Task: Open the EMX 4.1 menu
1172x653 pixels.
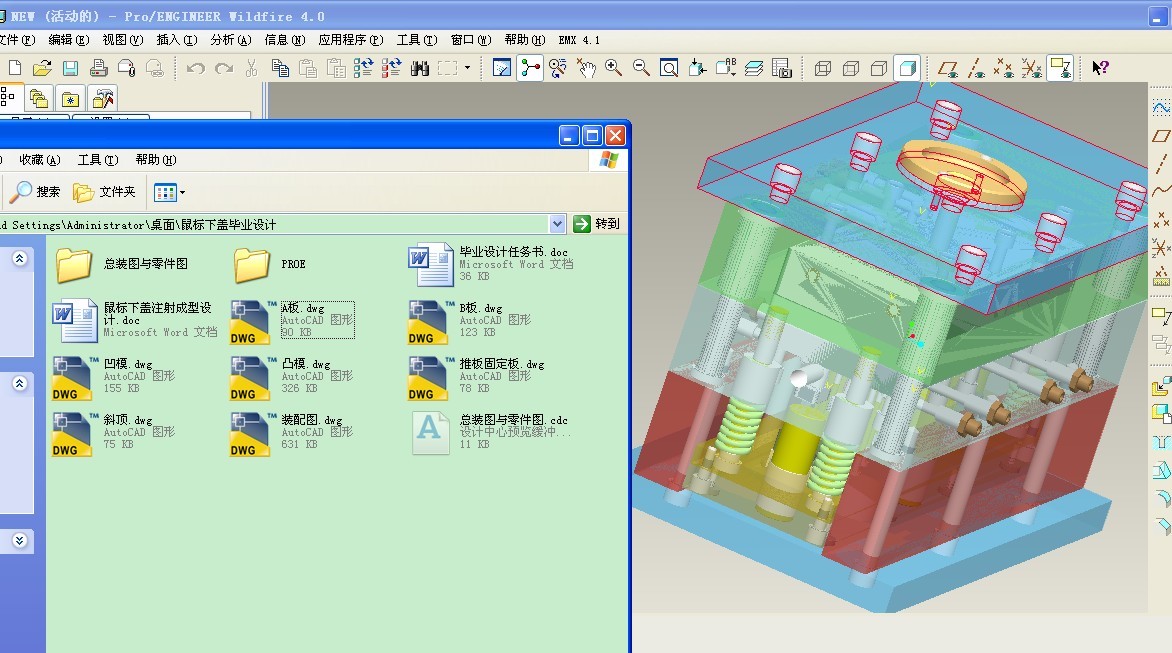Action: pyautogui.click(x=579, y=40)
